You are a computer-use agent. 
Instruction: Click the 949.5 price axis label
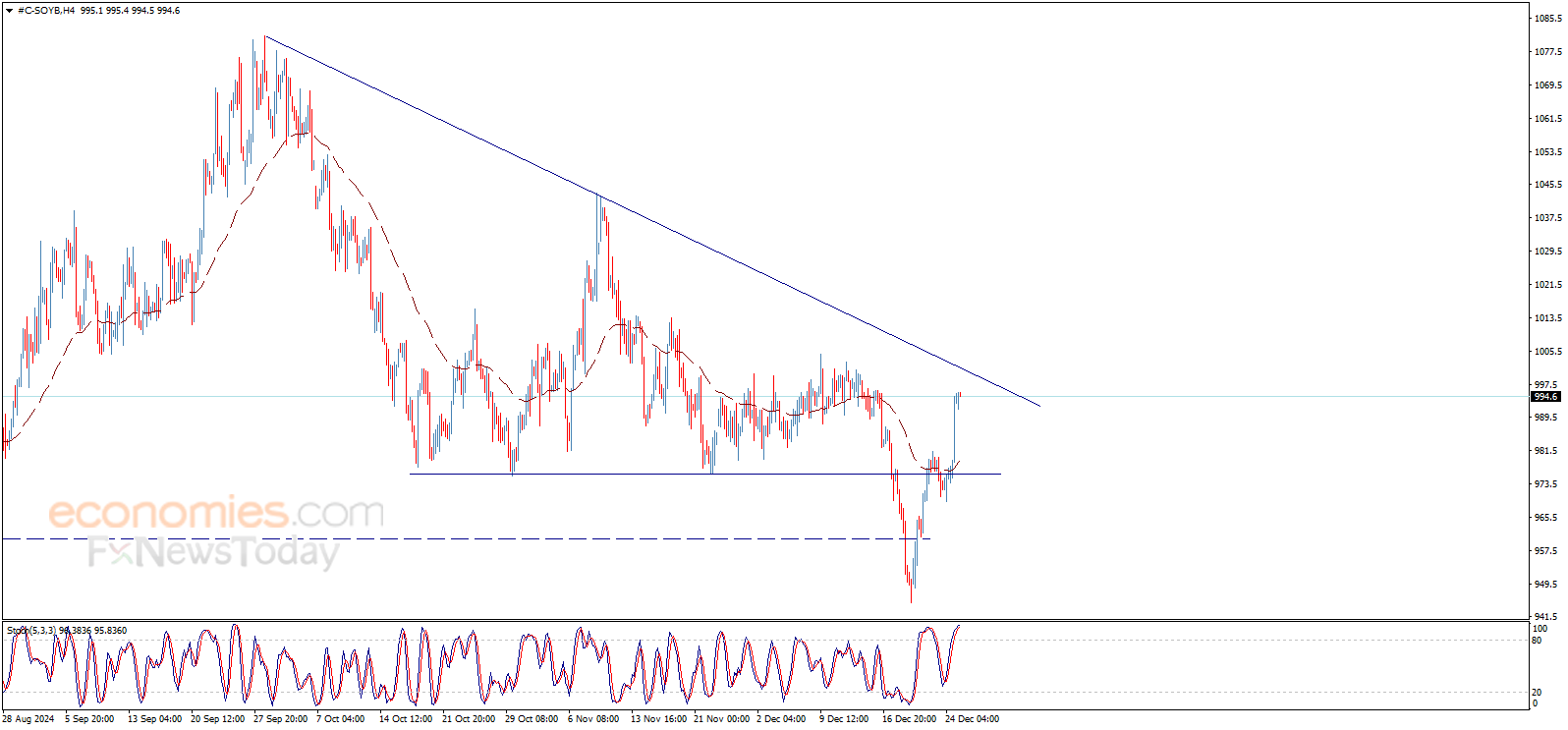coord(1546,585)
